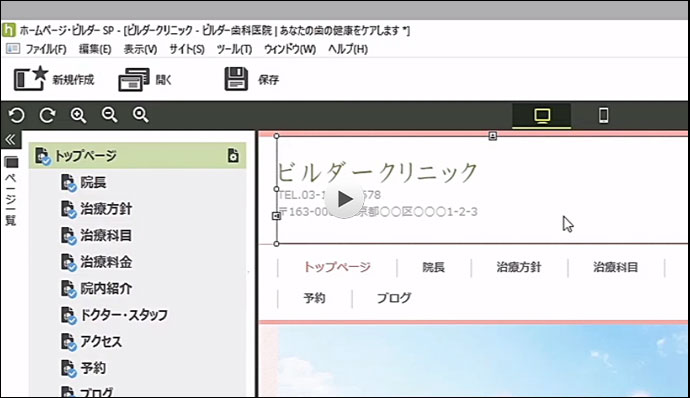
Task: Open the ヘルプ(H) menu
Action: tap(348, 49)
